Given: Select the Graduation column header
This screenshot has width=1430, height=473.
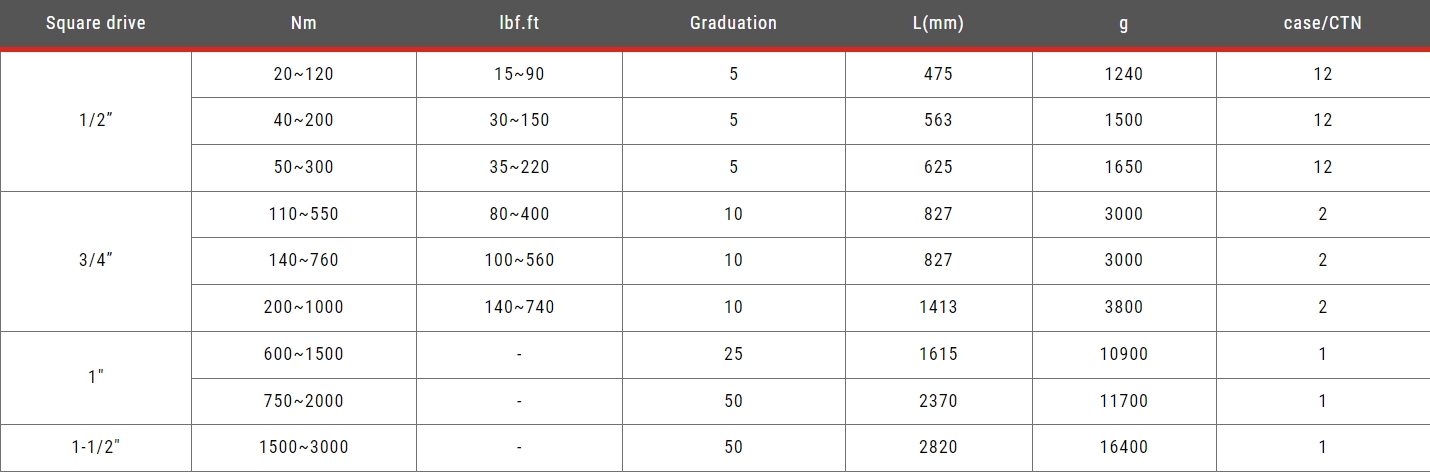Looking at the screenshot, I should click(733, 23).
